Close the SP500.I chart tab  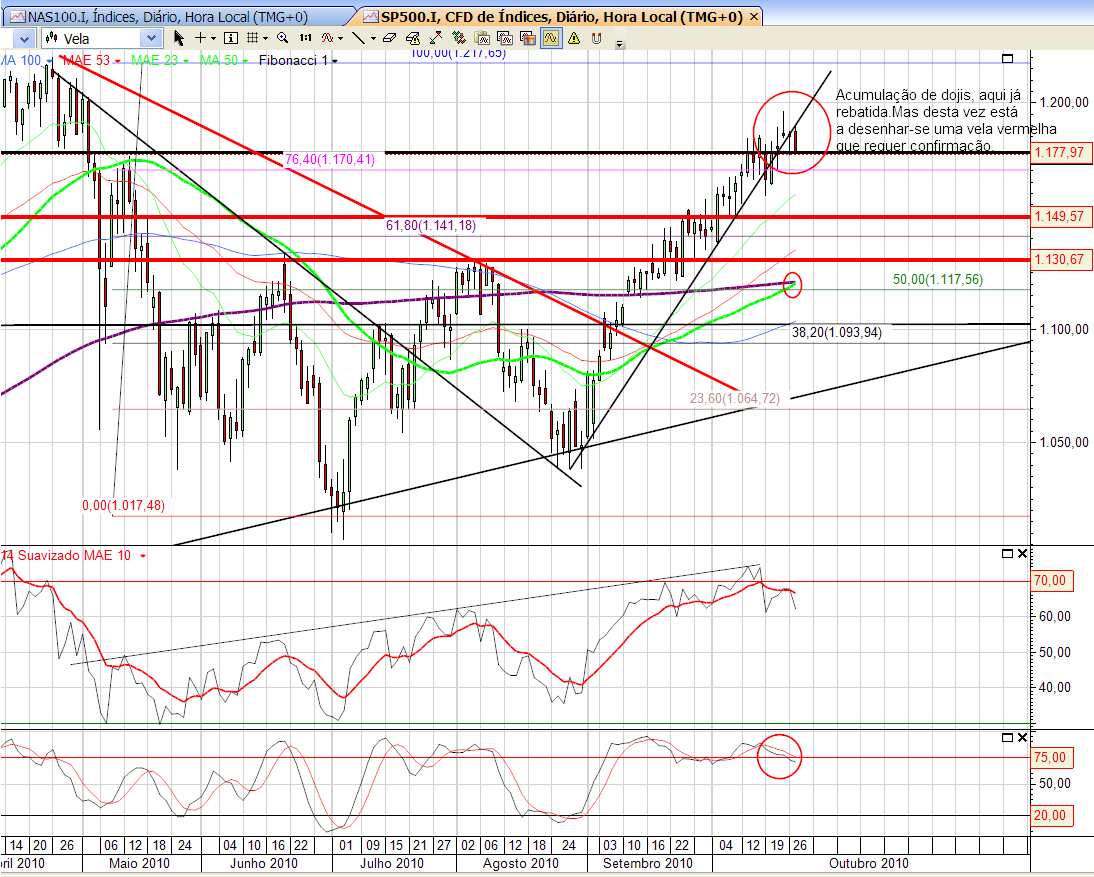coord(754,17)
